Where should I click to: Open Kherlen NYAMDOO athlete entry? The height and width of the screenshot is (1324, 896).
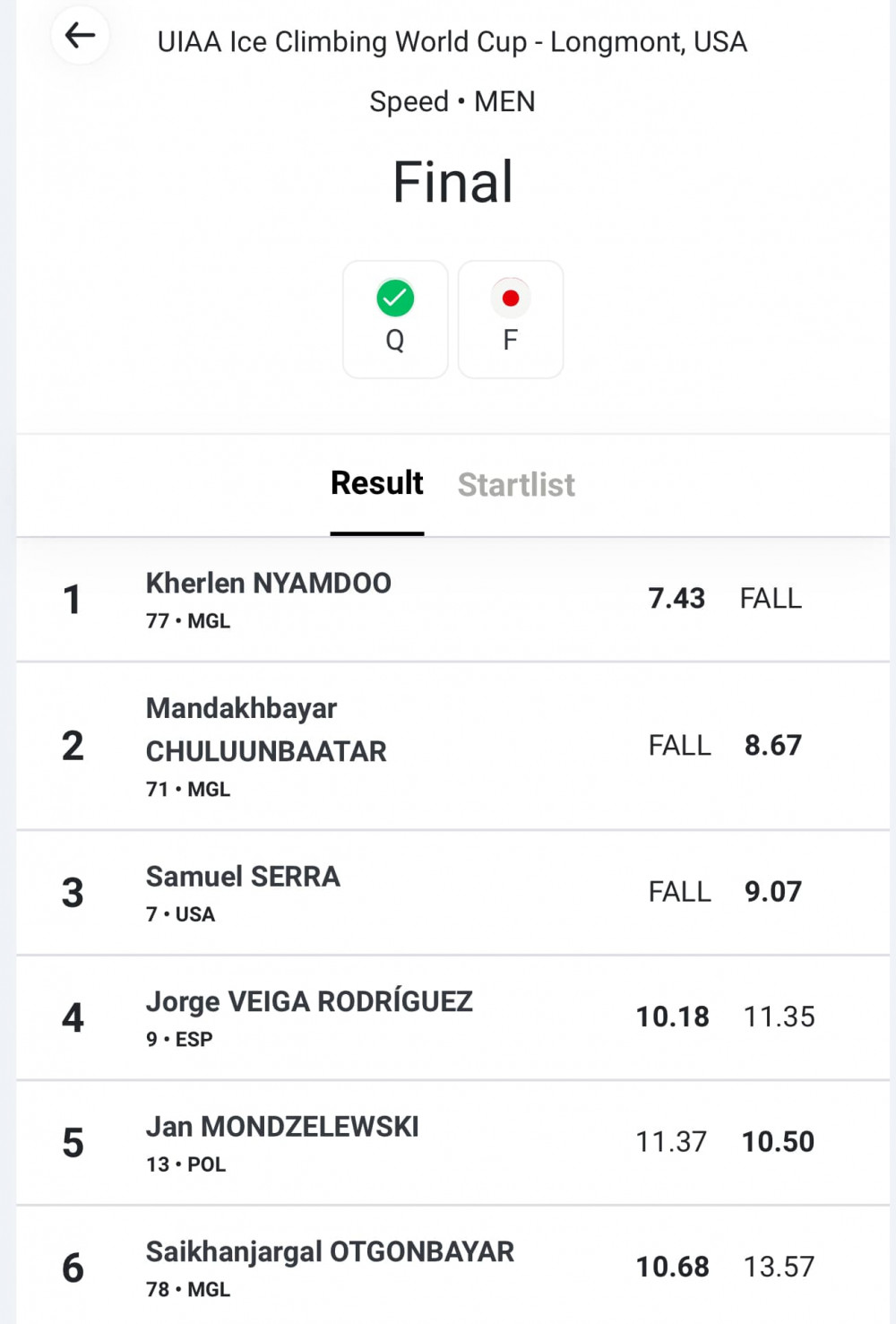(452, 600)
